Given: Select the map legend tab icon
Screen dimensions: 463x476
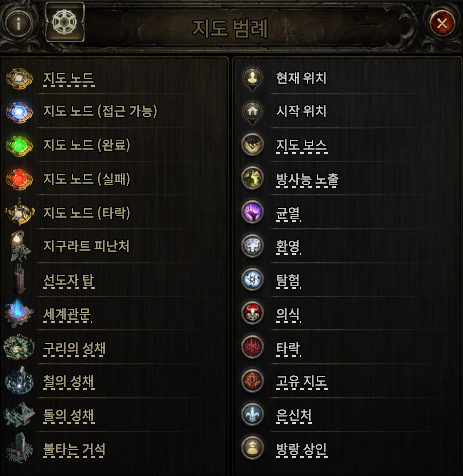Looking at the screenshot, I should point(65,22).
